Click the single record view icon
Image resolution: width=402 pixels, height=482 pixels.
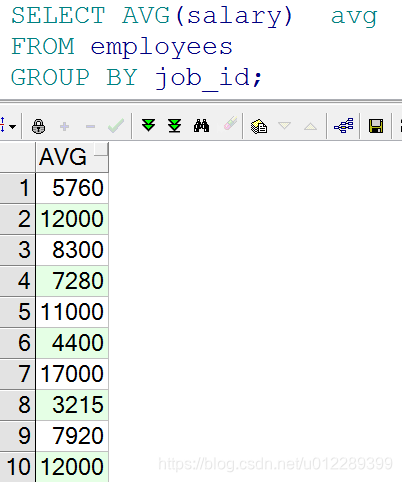click(259, 126)
